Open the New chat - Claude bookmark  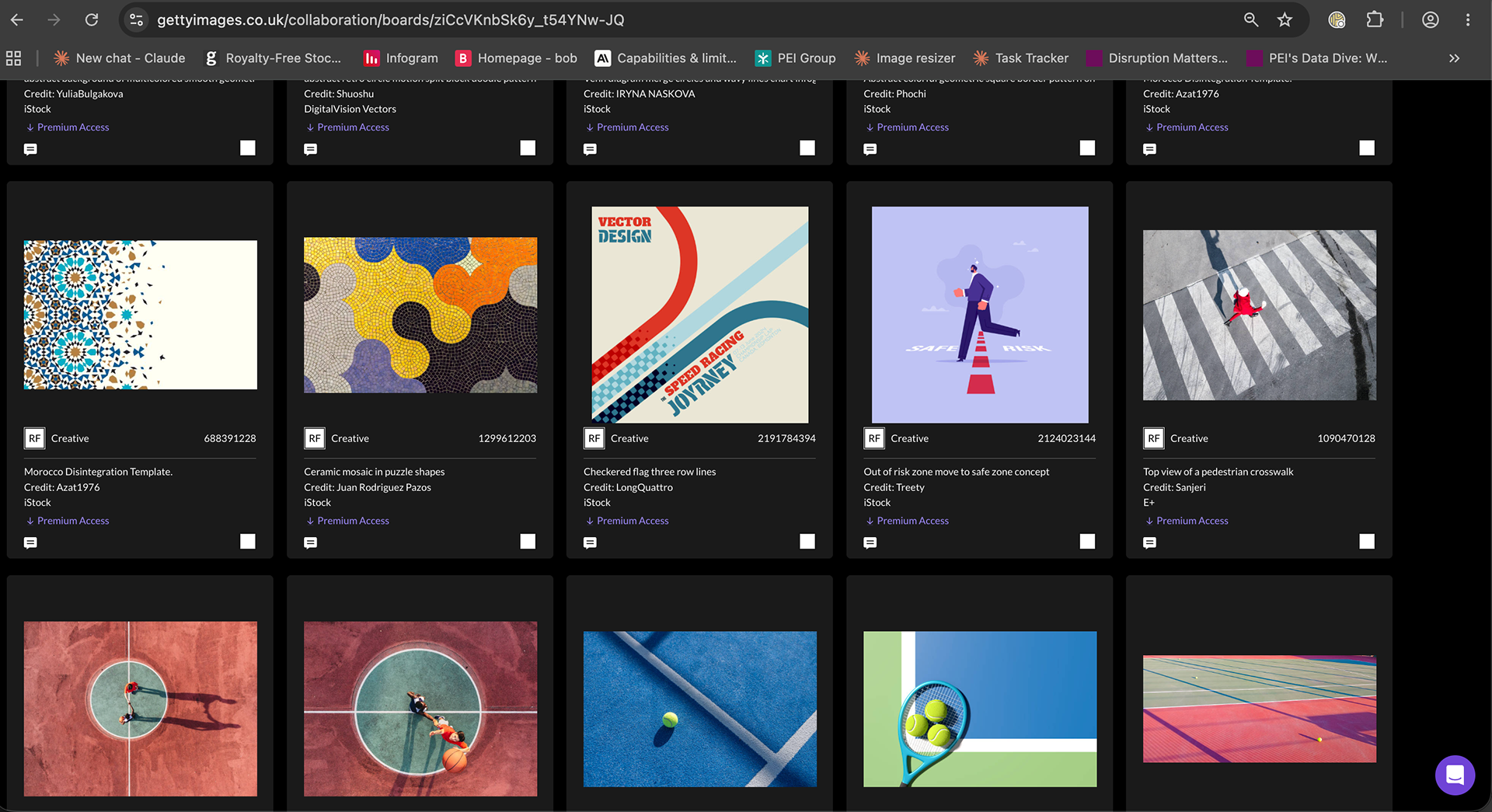point(119,58)
